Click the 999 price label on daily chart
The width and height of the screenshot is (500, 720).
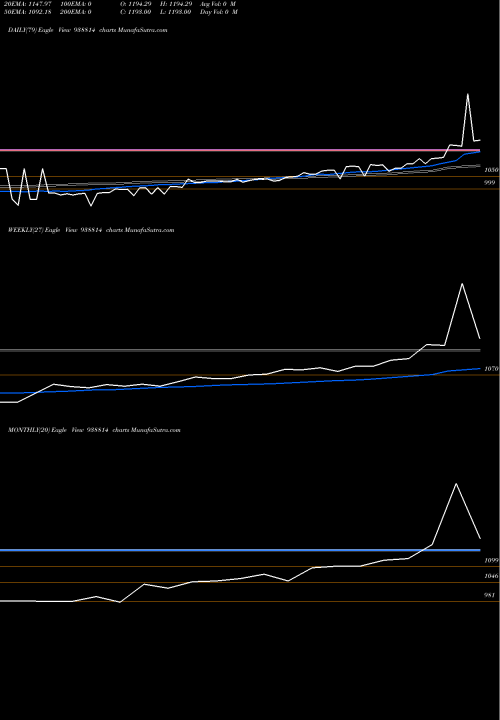coord(491,183)
